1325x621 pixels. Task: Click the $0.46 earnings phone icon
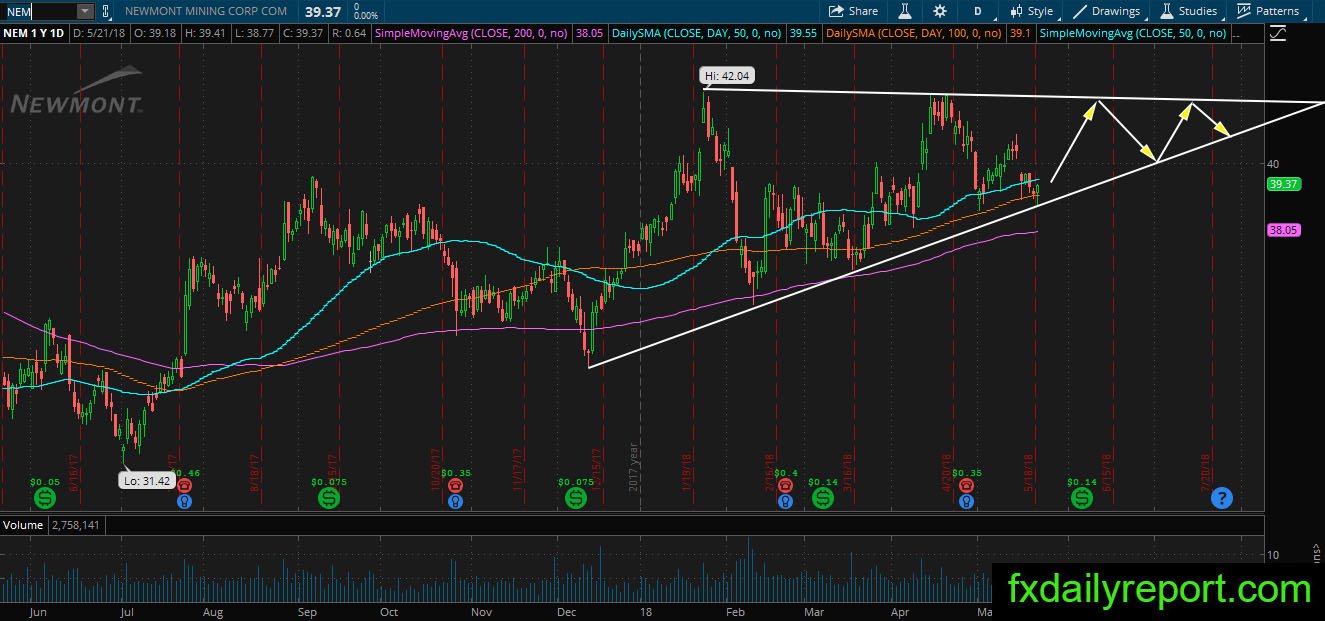(185, 486)
